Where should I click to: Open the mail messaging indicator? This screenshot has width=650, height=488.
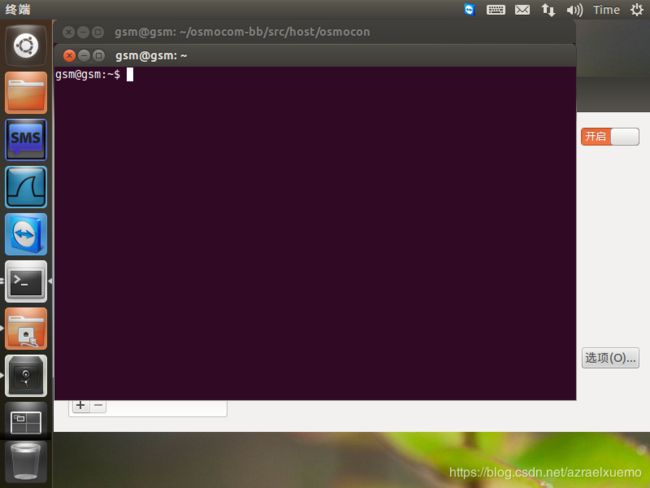[x=522, y=10]
